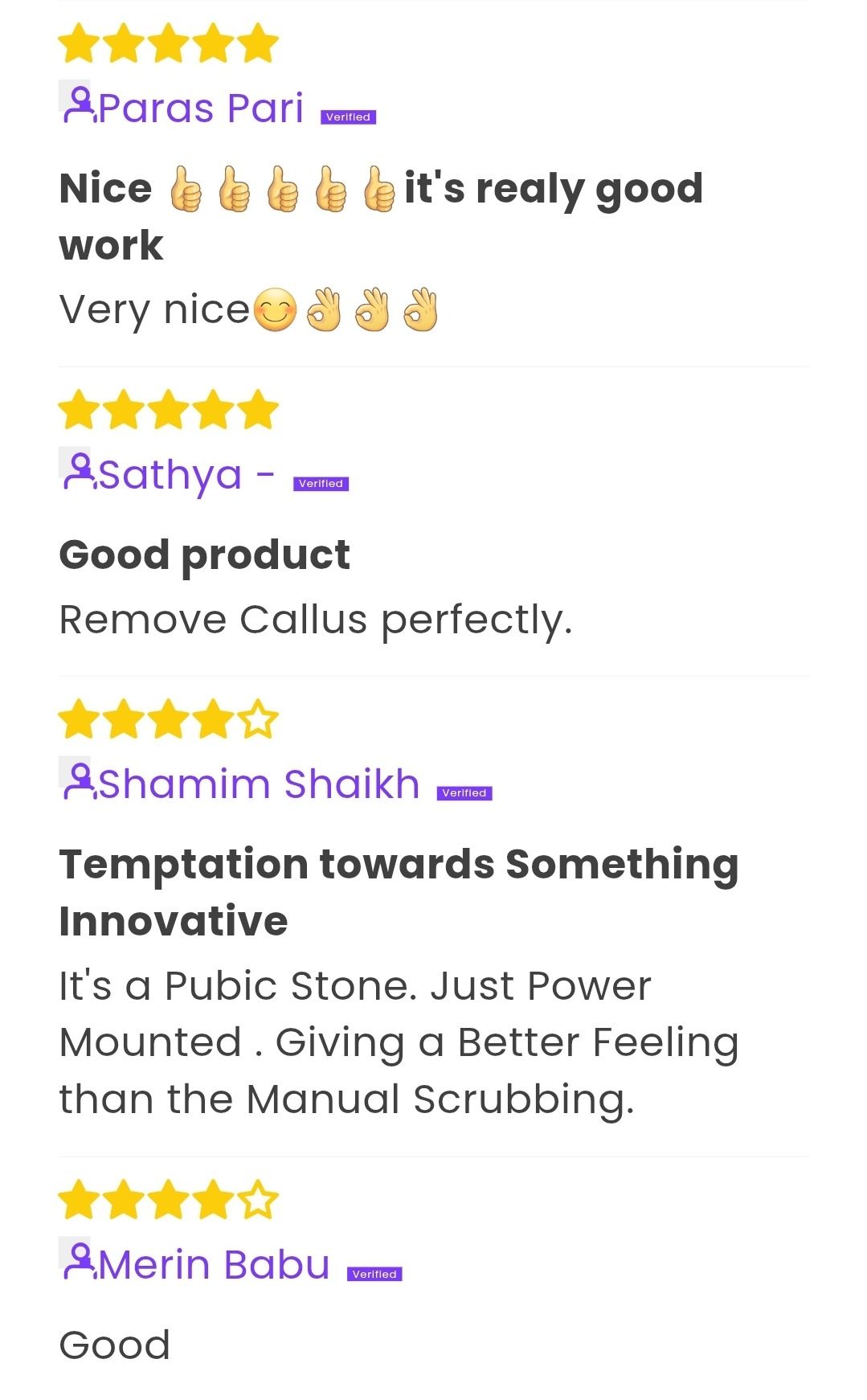This screenshot has height=1400, width=867.
Task: Click the first thumbs-up emoji in Paras Pari's review
Action: click(x=186, y=190)
